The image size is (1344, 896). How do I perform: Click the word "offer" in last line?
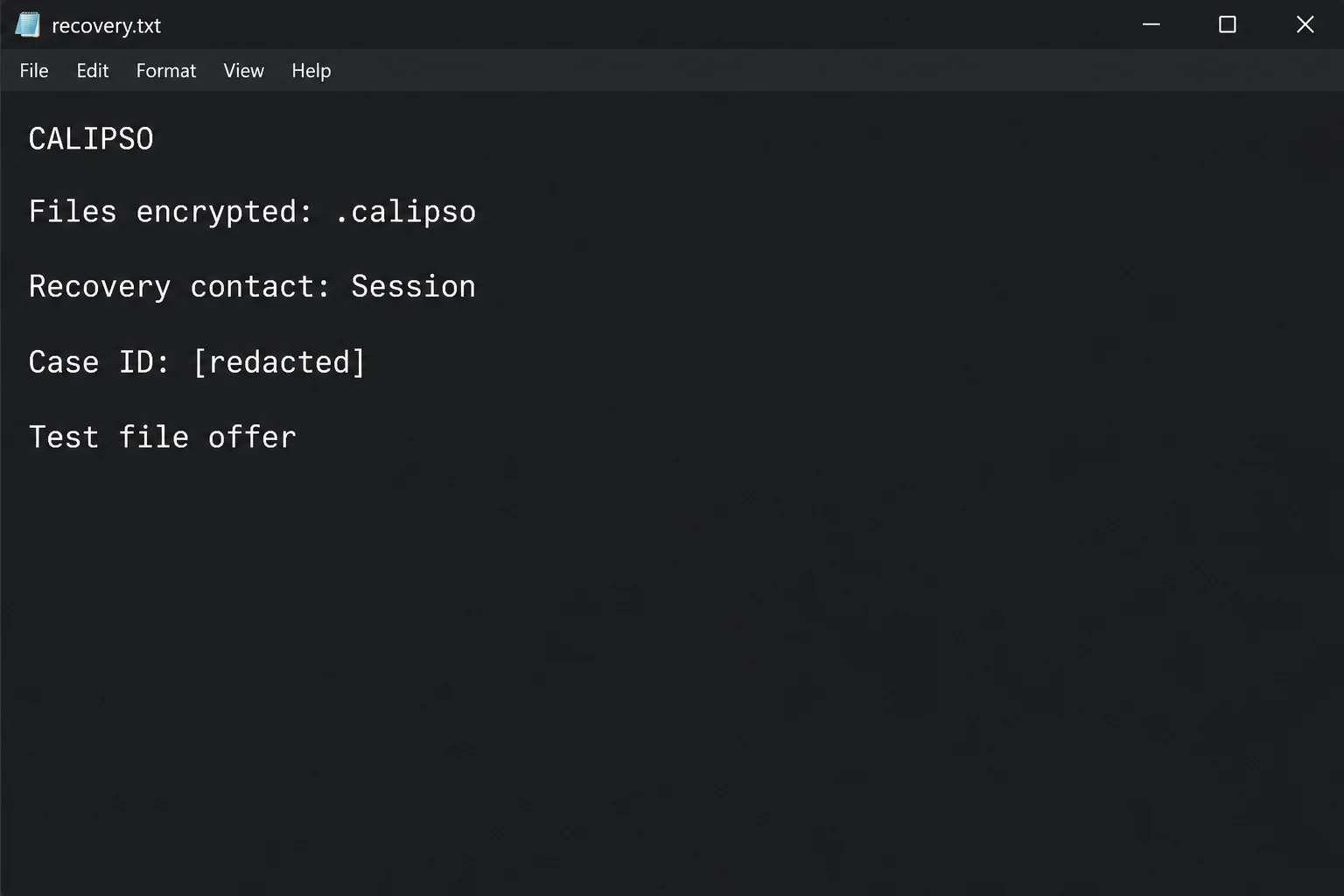(253, 437)
